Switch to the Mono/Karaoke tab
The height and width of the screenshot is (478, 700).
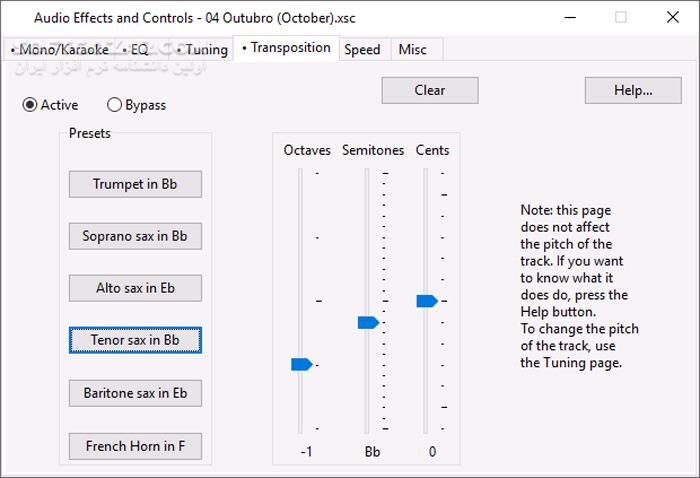[x=58, y=49]
